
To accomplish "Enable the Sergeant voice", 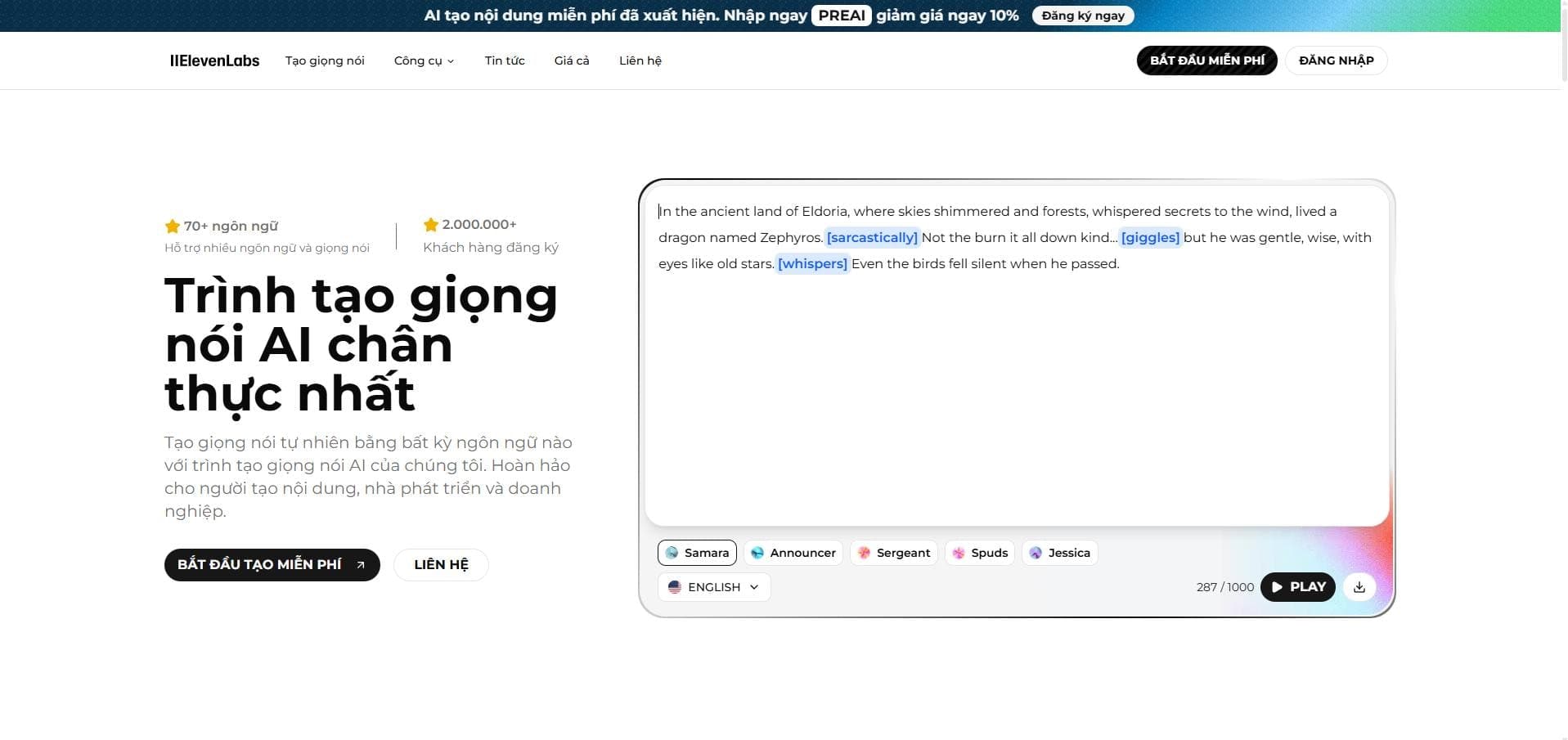I will coord(893,553).
